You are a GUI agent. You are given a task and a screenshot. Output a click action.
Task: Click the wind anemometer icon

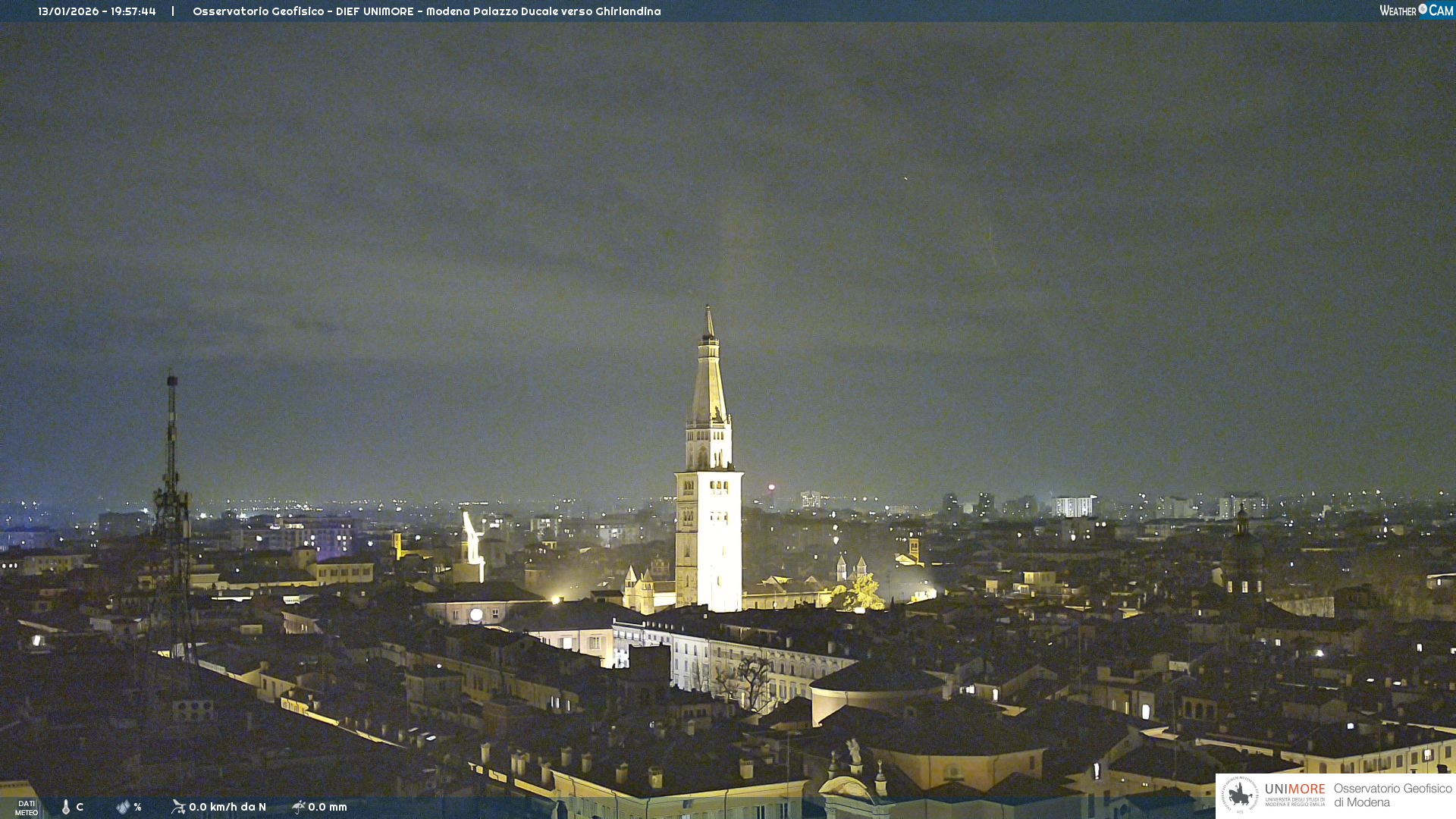coord(178,807)
